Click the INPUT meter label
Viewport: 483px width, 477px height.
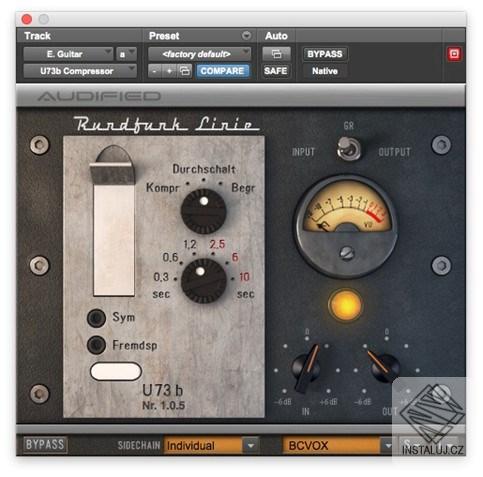click(303, 152)
